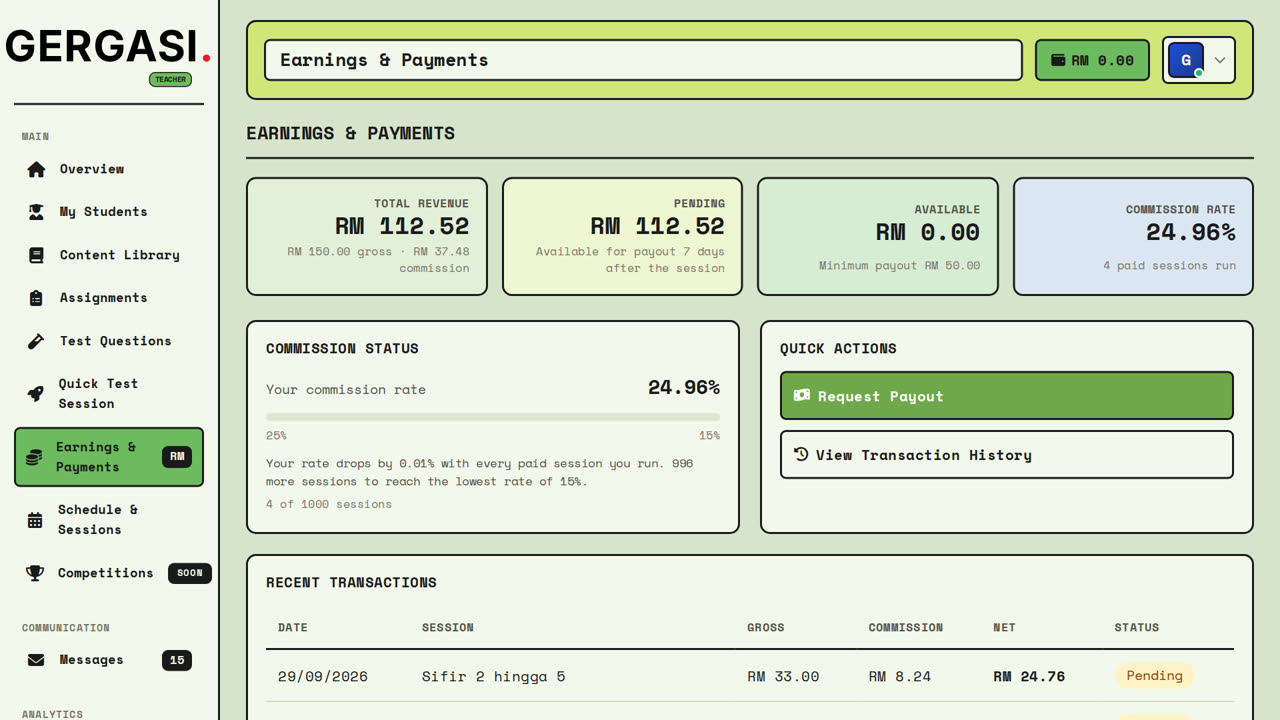Image resolution: width=1280 pixels, height=720 pixels.
Task: Click the Content Library book icon
Action: (x=36, y=255)
